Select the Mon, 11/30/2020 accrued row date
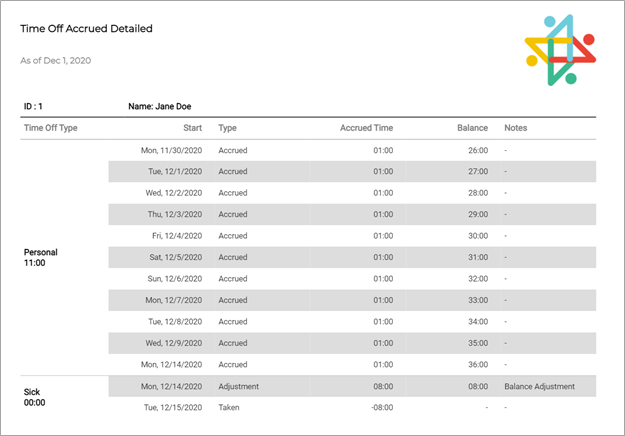The height and width of the screenshot is (436, 625). (171, 150)
